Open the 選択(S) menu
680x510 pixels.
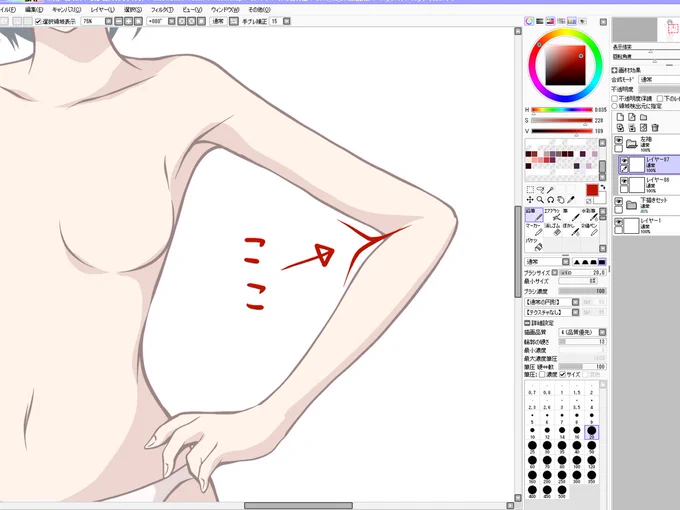pyautogui.click(x=133, y=10)
